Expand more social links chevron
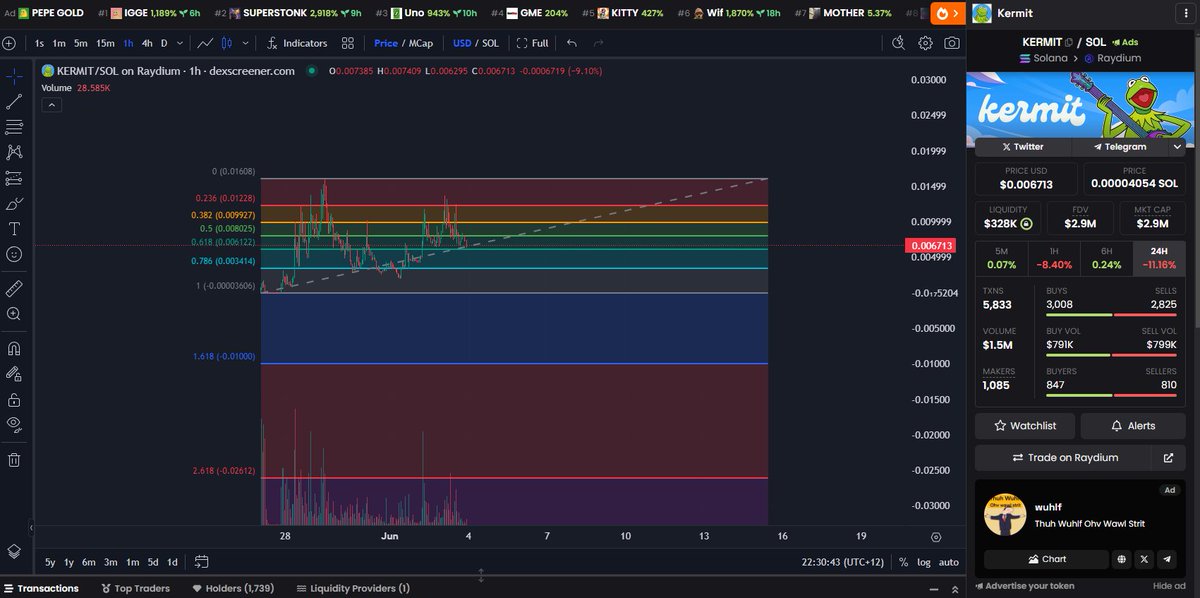 click(1177, 146)
